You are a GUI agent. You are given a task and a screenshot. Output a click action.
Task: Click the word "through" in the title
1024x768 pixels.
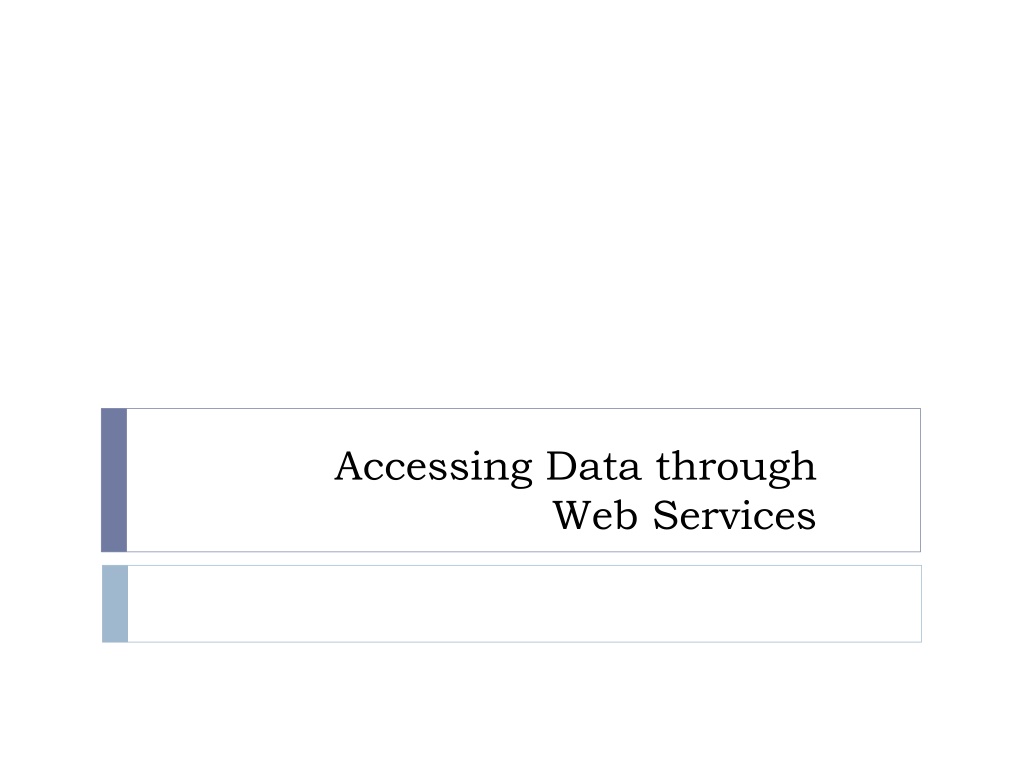[x=736, y=468]
